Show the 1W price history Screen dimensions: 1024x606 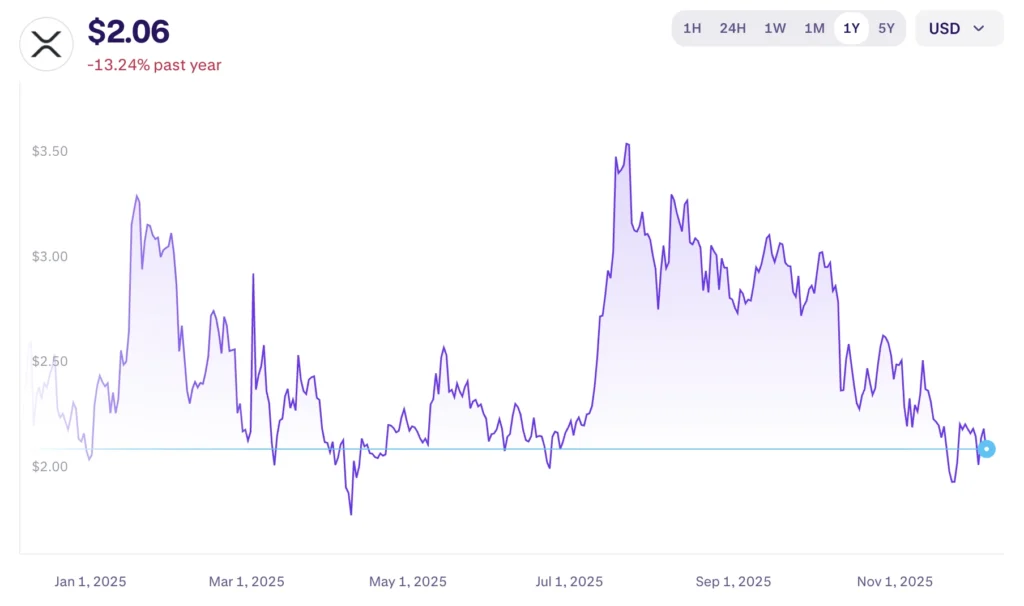(x=775, y=28)
